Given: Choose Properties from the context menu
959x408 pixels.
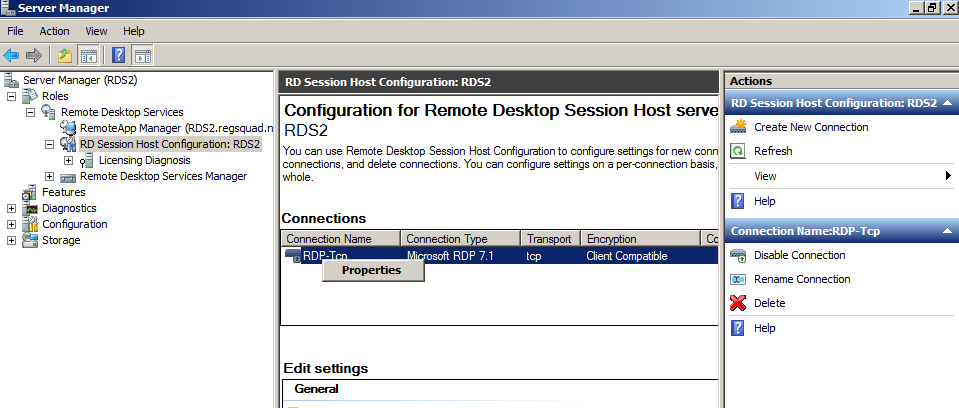Looking at the screenshot, I should (371, 270).
